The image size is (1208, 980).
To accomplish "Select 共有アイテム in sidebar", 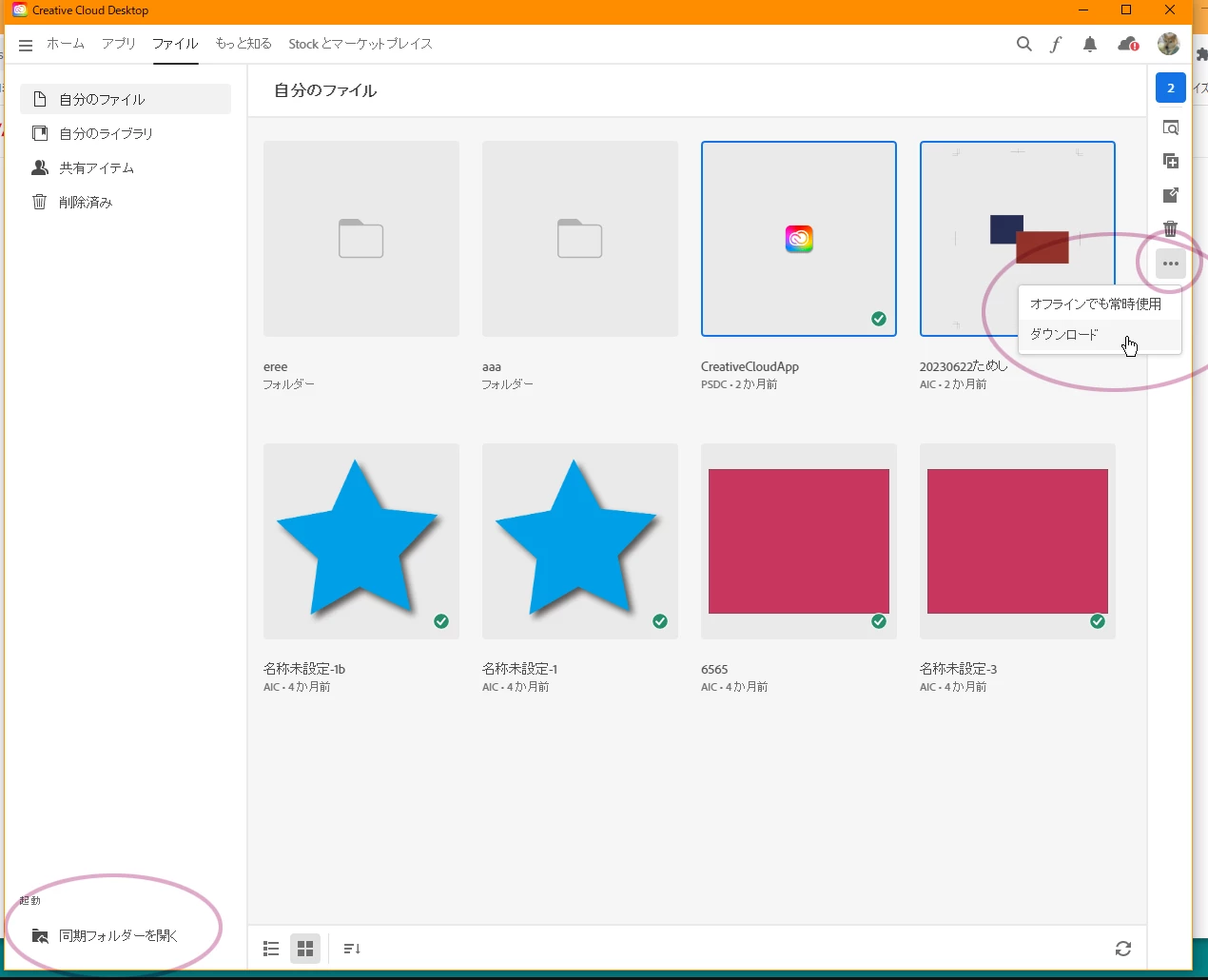I will coord(126,167).
